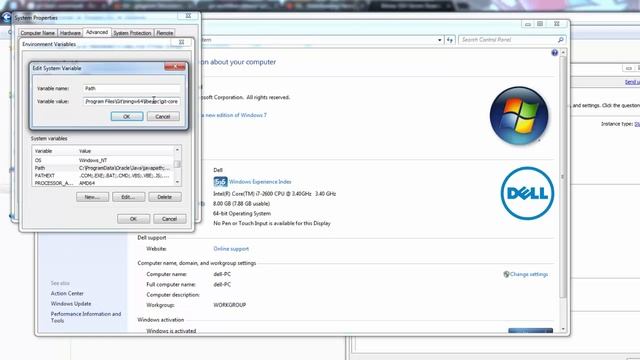
Task: Click the search magnifier icon
Action: (561, 40)
